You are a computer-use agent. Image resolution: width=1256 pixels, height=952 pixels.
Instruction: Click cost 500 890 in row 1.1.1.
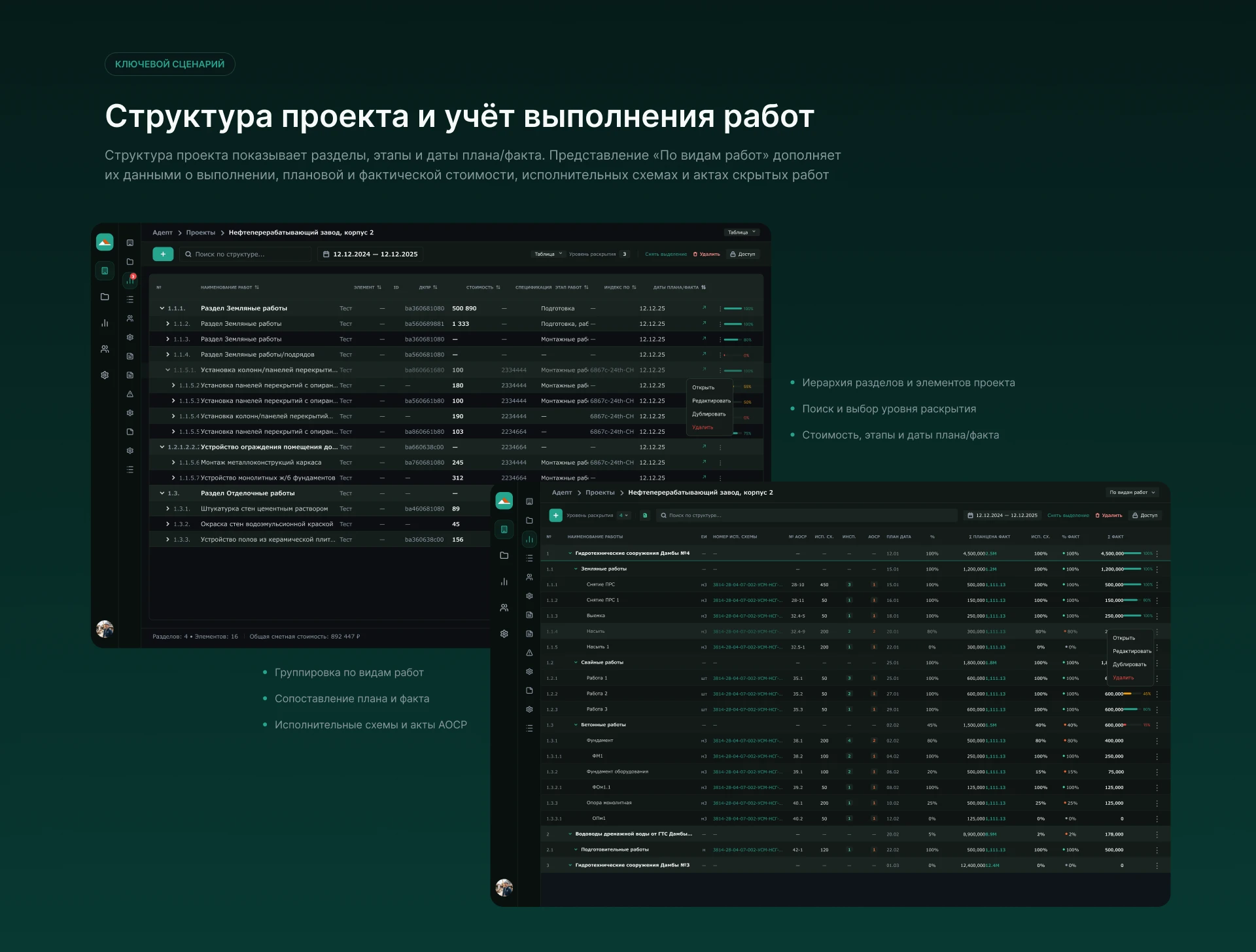[x=464, y=308]
